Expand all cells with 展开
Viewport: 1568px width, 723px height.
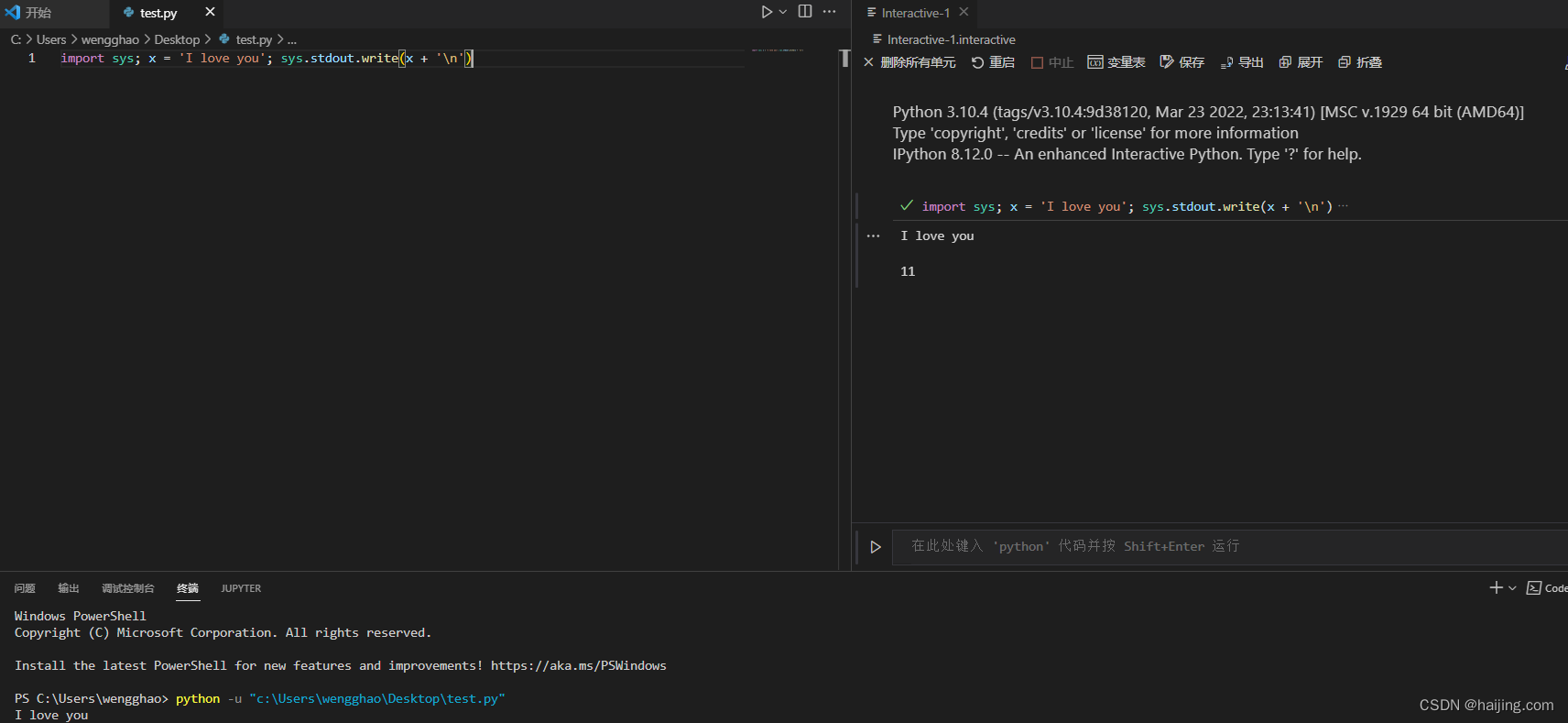click(x=1301, y=62)
